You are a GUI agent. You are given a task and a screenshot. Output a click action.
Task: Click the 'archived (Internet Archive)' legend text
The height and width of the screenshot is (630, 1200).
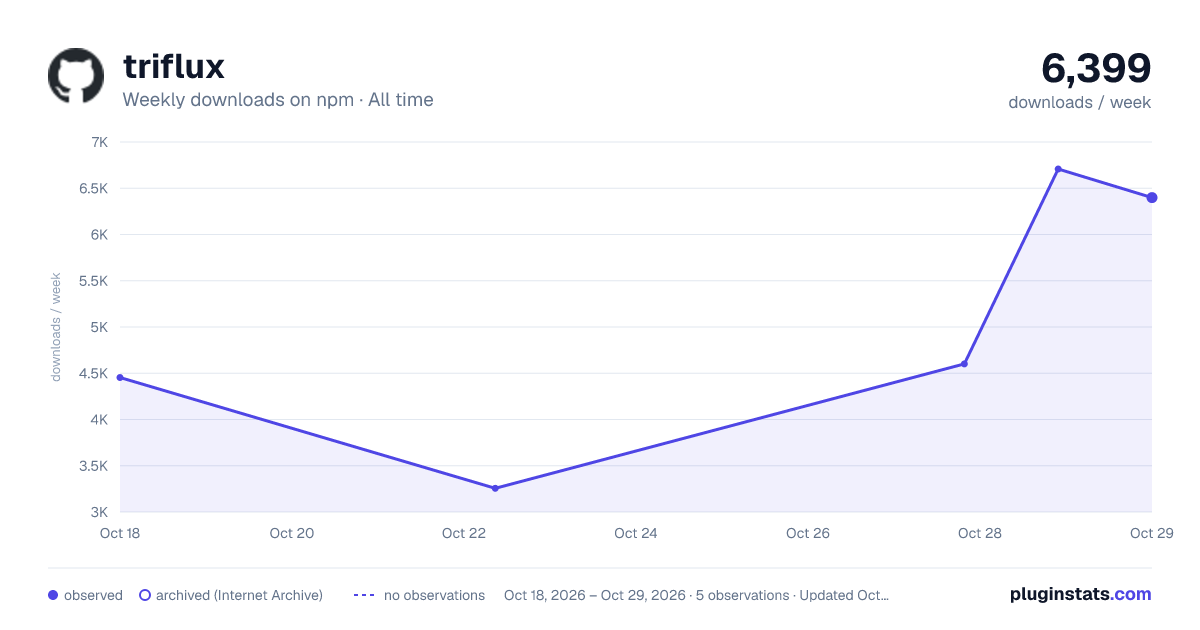[x=239, y=595]
